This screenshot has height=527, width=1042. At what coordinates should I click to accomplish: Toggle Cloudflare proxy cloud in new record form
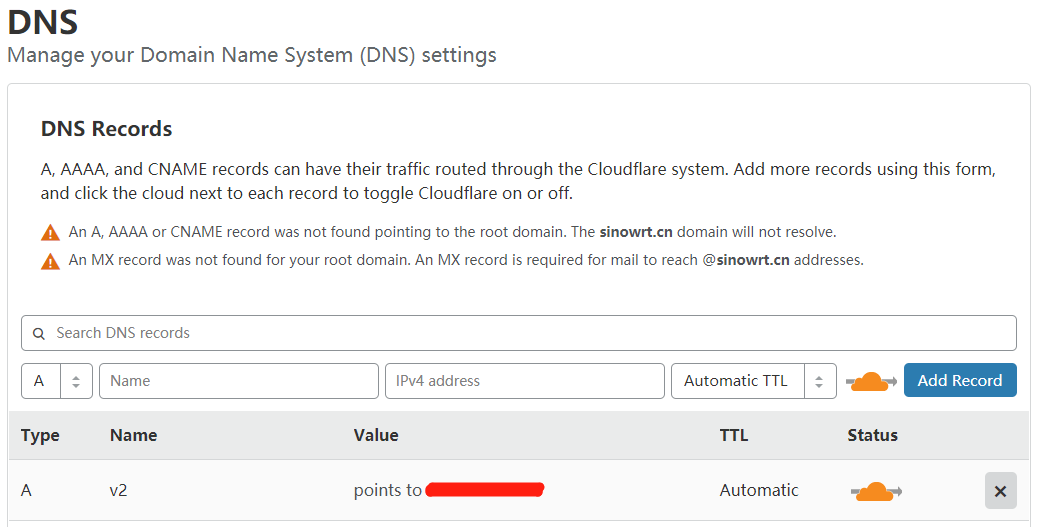pos(873,381)
